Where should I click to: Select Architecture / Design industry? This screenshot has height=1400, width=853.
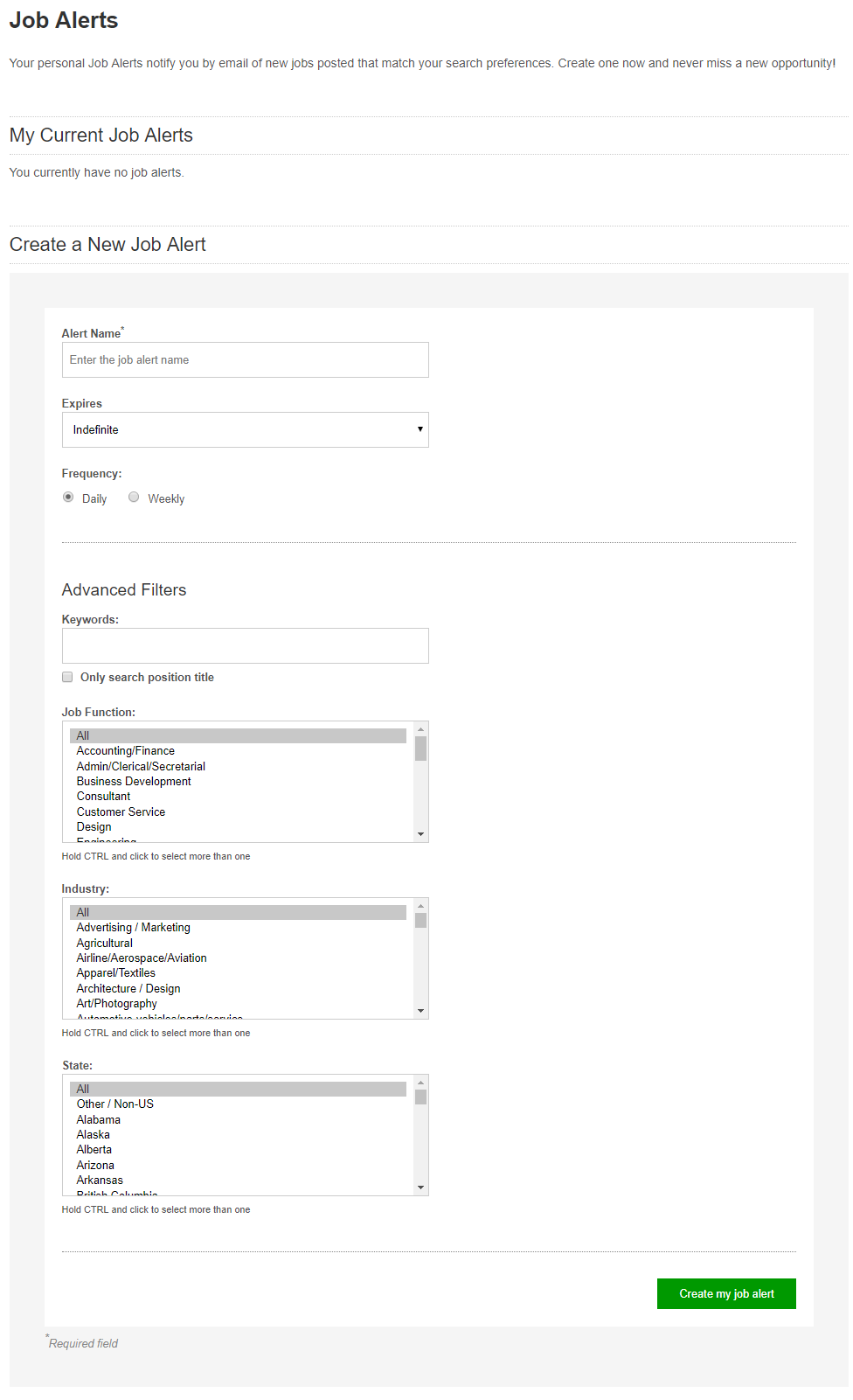pos(128,988)
